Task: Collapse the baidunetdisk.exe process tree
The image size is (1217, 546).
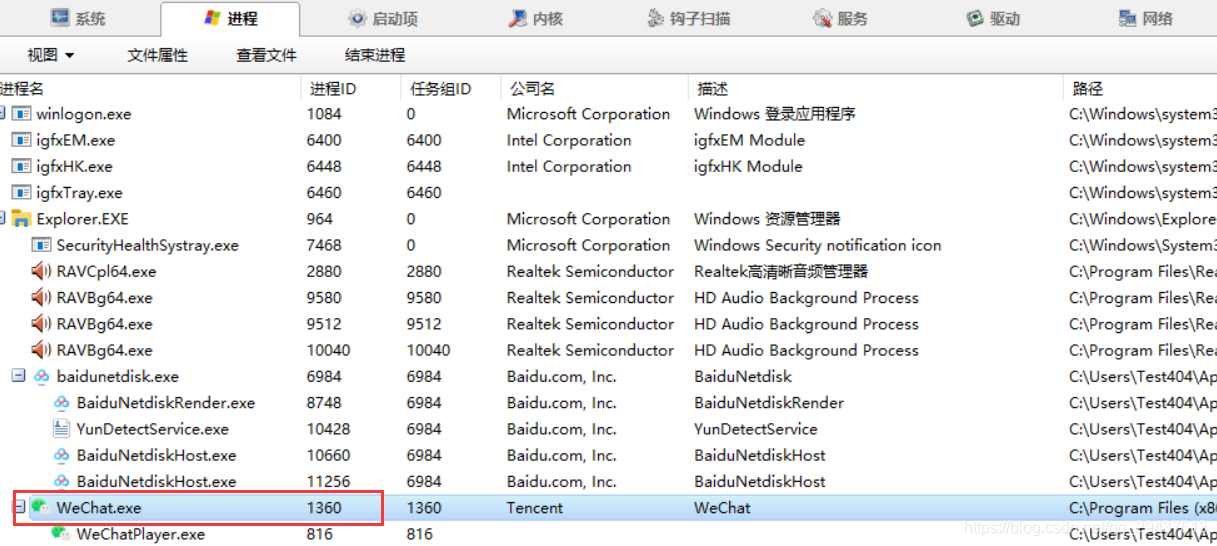Action: 17,377
